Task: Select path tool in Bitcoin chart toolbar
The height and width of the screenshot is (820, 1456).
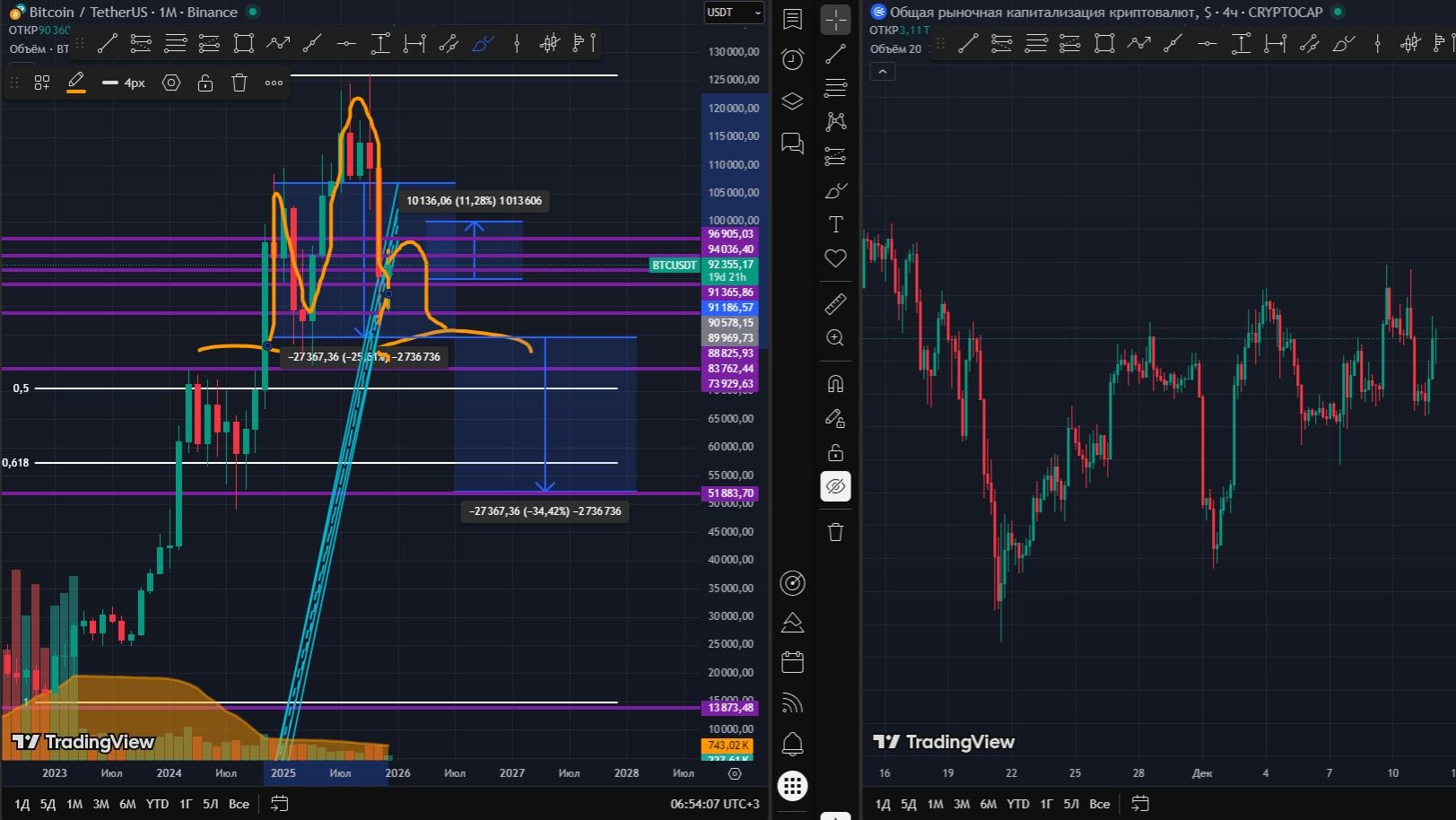Action: (x=278, y=42)
